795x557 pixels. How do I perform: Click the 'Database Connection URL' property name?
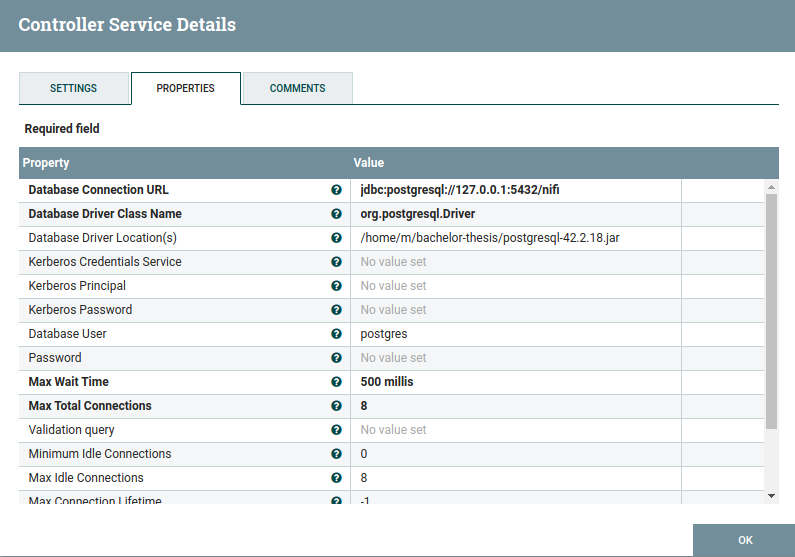98,190
